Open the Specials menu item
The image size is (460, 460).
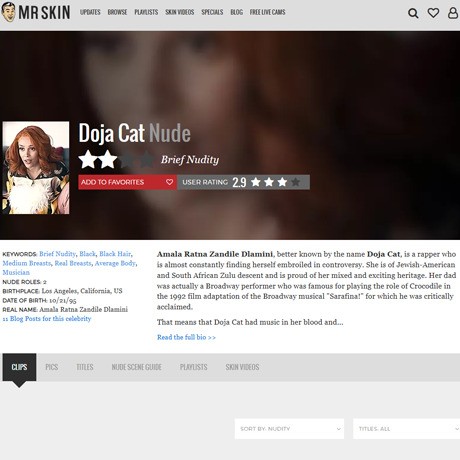coord(212,12)
